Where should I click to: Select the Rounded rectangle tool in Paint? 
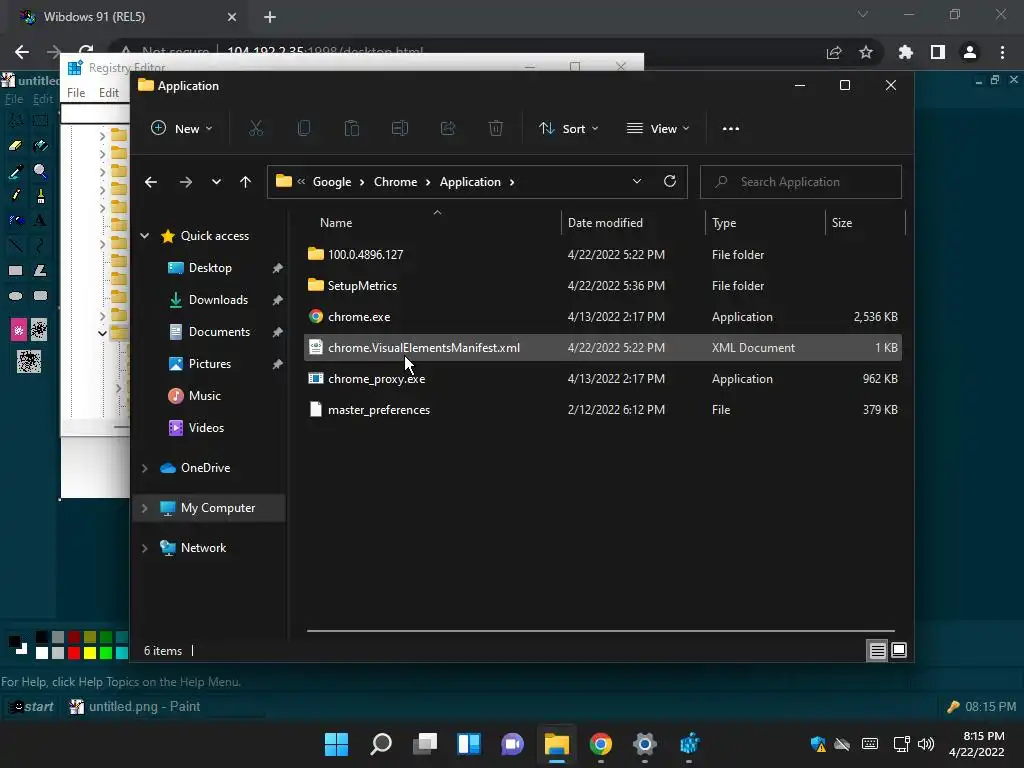(x=40, y=296)
